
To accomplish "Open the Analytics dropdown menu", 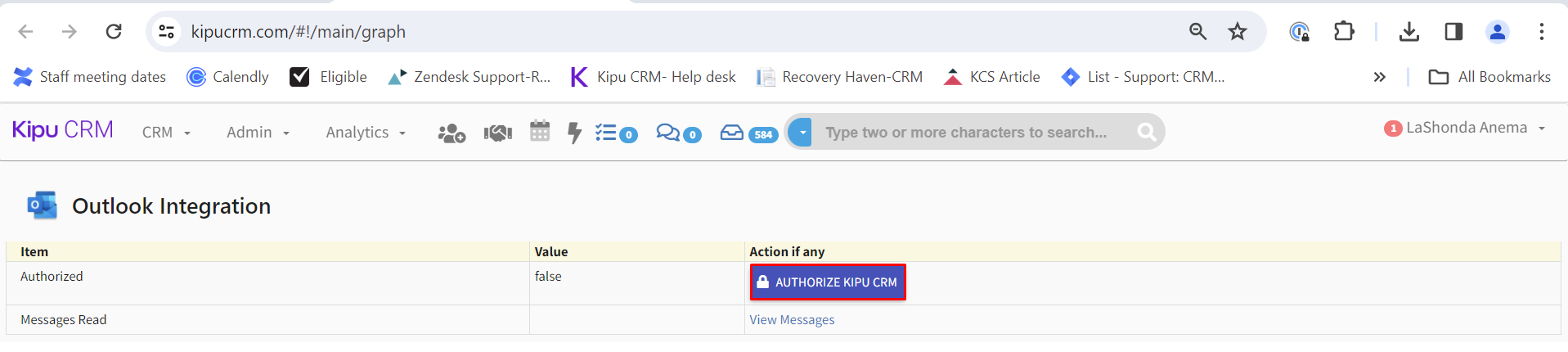I will [x=366, y=133].
